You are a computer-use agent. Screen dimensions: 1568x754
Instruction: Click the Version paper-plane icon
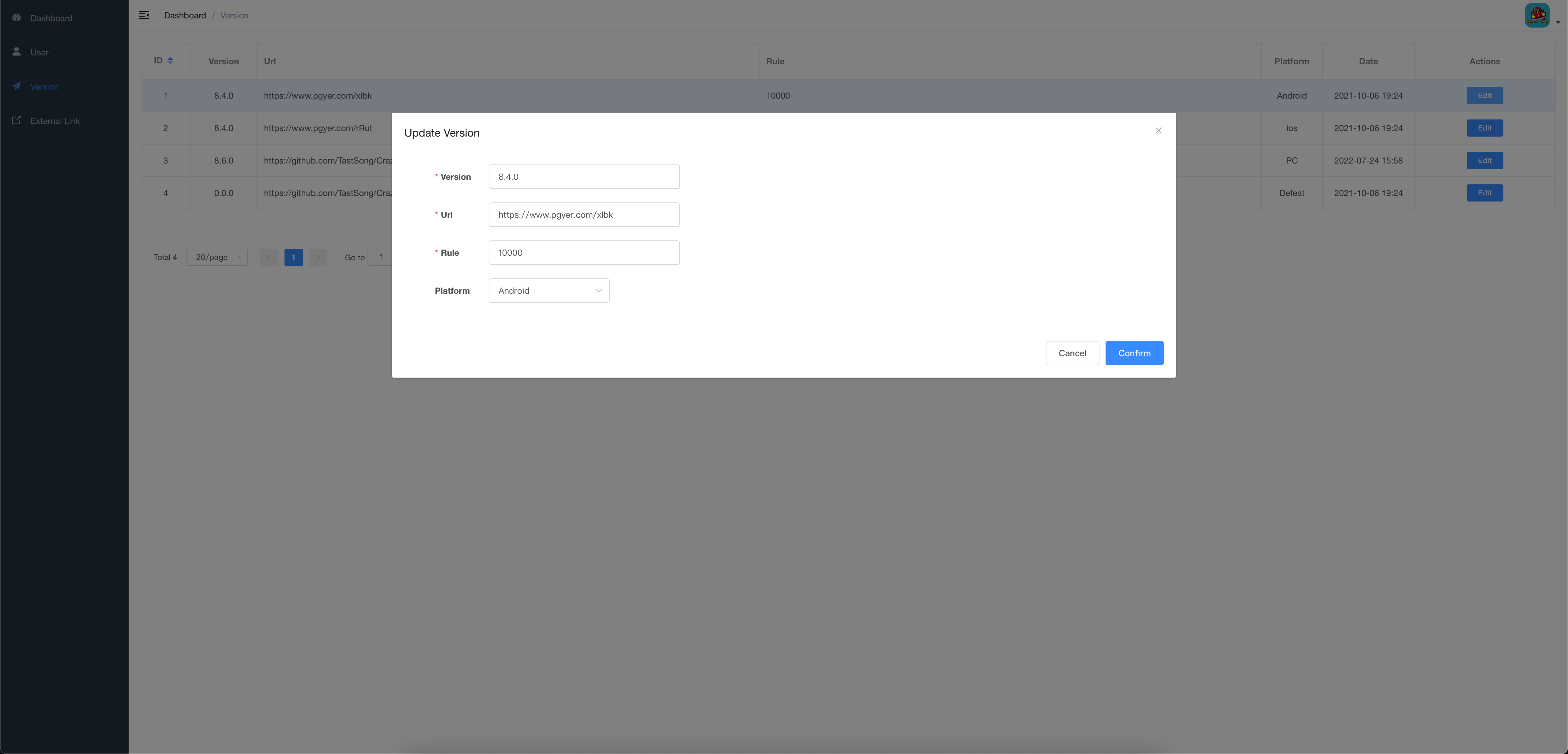(x=17, y=86)
